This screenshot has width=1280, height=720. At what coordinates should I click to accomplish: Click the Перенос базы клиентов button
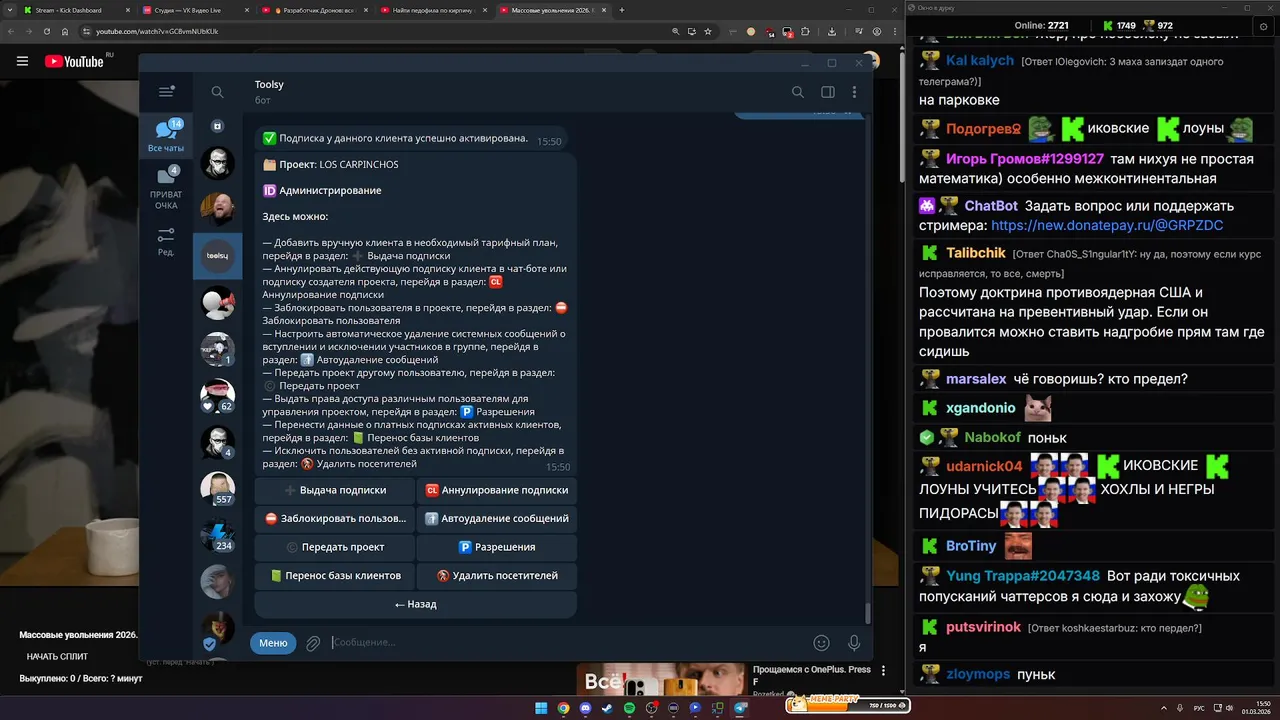[335, 576]
